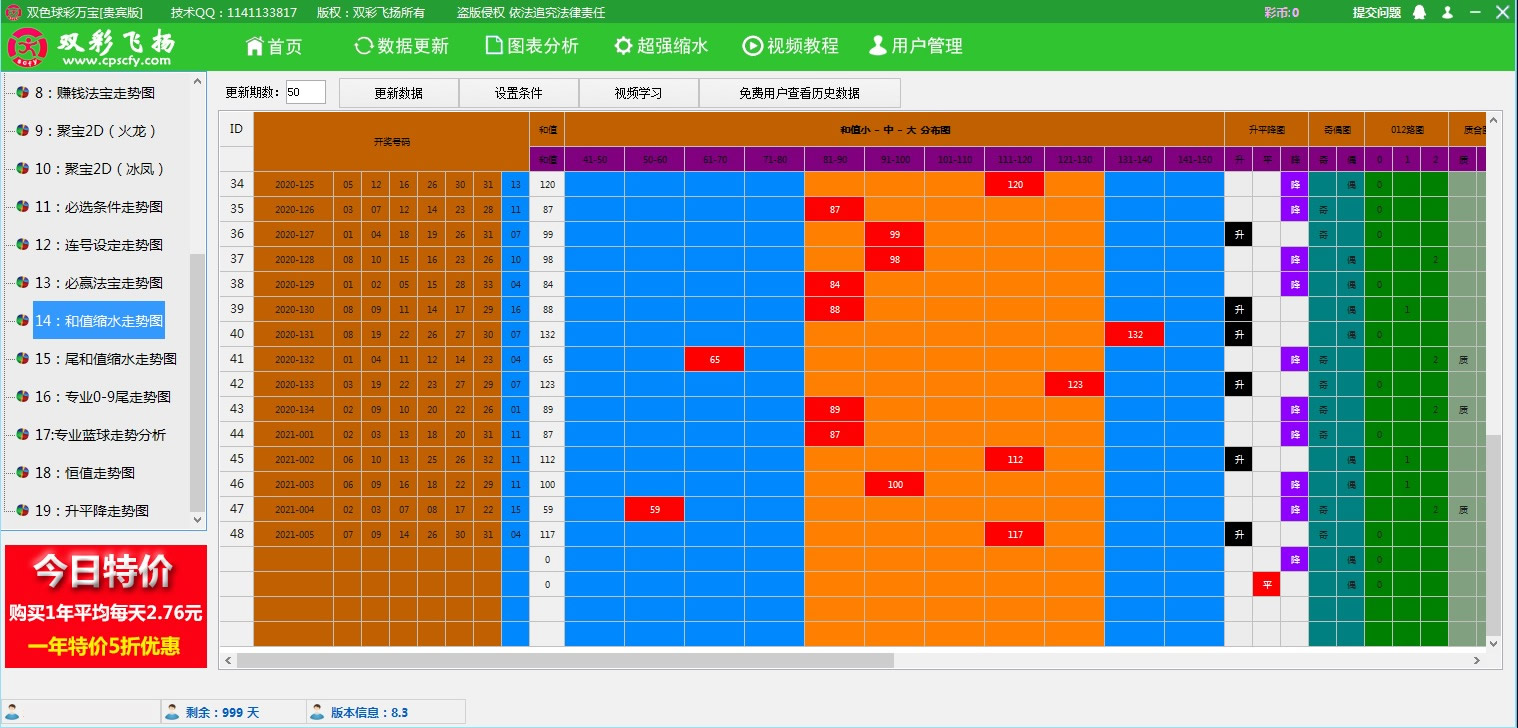Click pie icon next to 17:专业蓝球走势分析

[22, 435]
